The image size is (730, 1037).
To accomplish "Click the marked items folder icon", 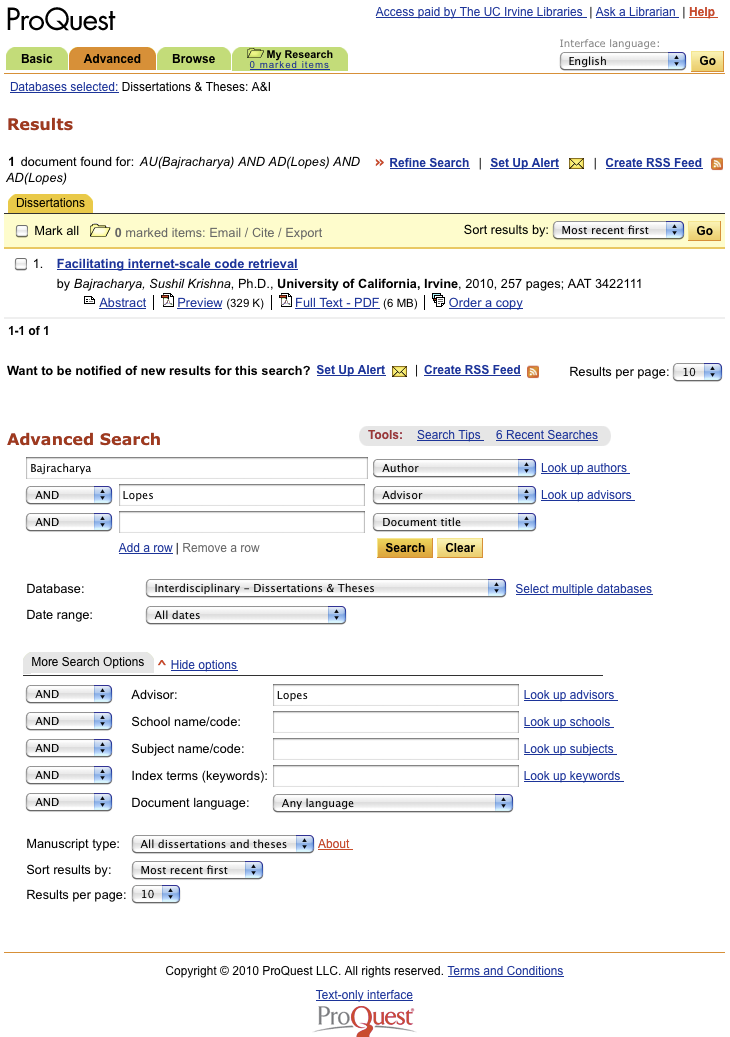I will [100, 231].
